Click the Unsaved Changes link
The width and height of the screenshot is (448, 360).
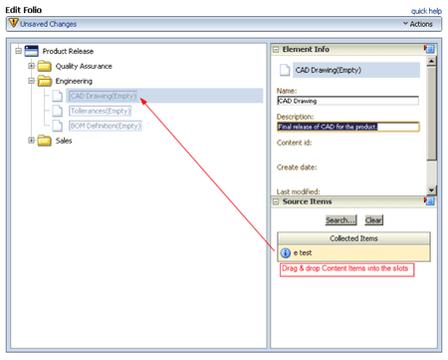click(48, 24)
